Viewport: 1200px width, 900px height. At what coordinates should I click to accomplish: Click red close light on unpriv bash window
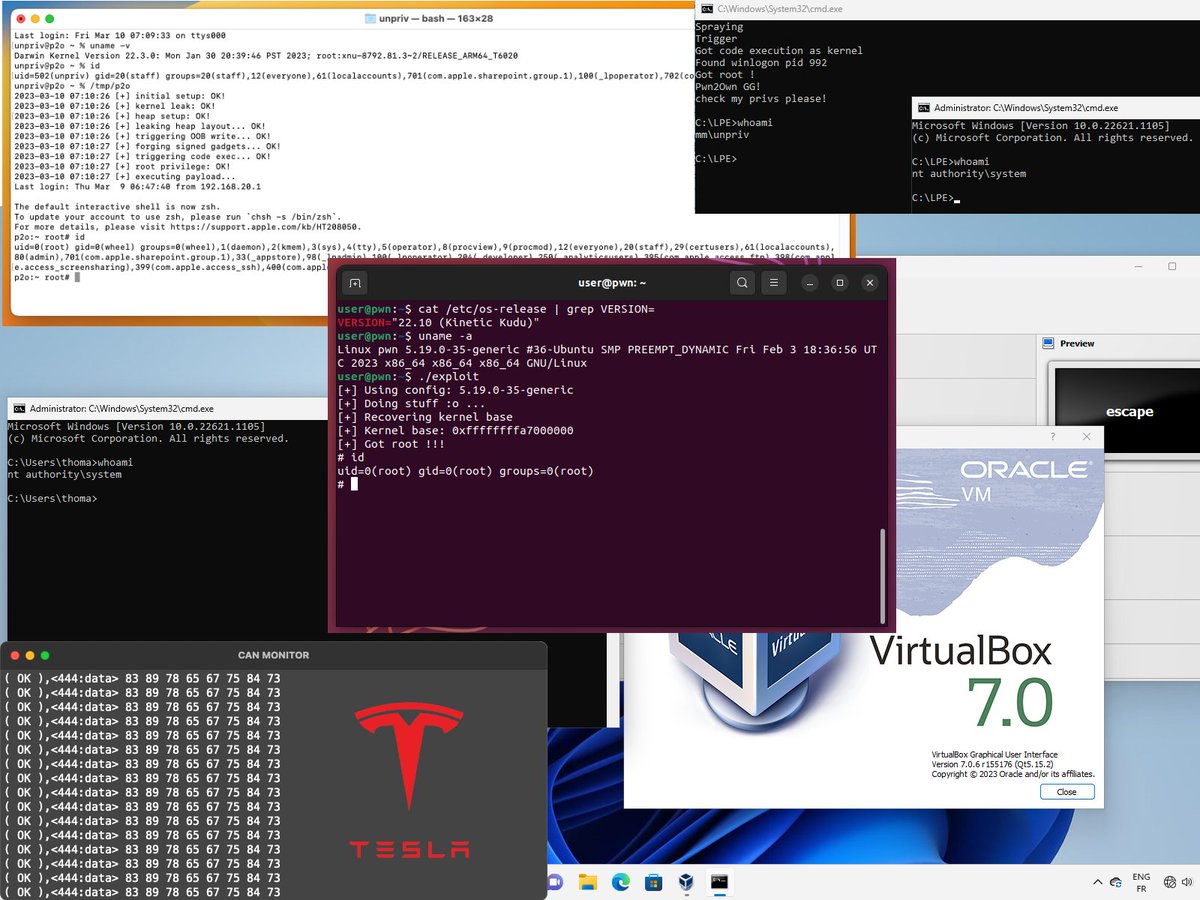pyautogui.click(x=23, y=19)
